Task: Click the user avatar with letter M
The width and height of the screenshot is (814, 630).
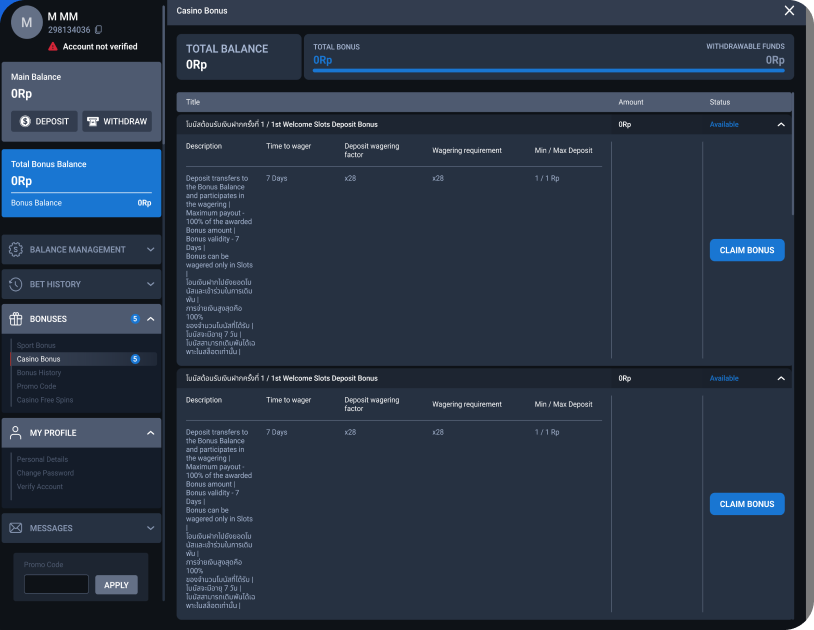Action: pos(27,23)
